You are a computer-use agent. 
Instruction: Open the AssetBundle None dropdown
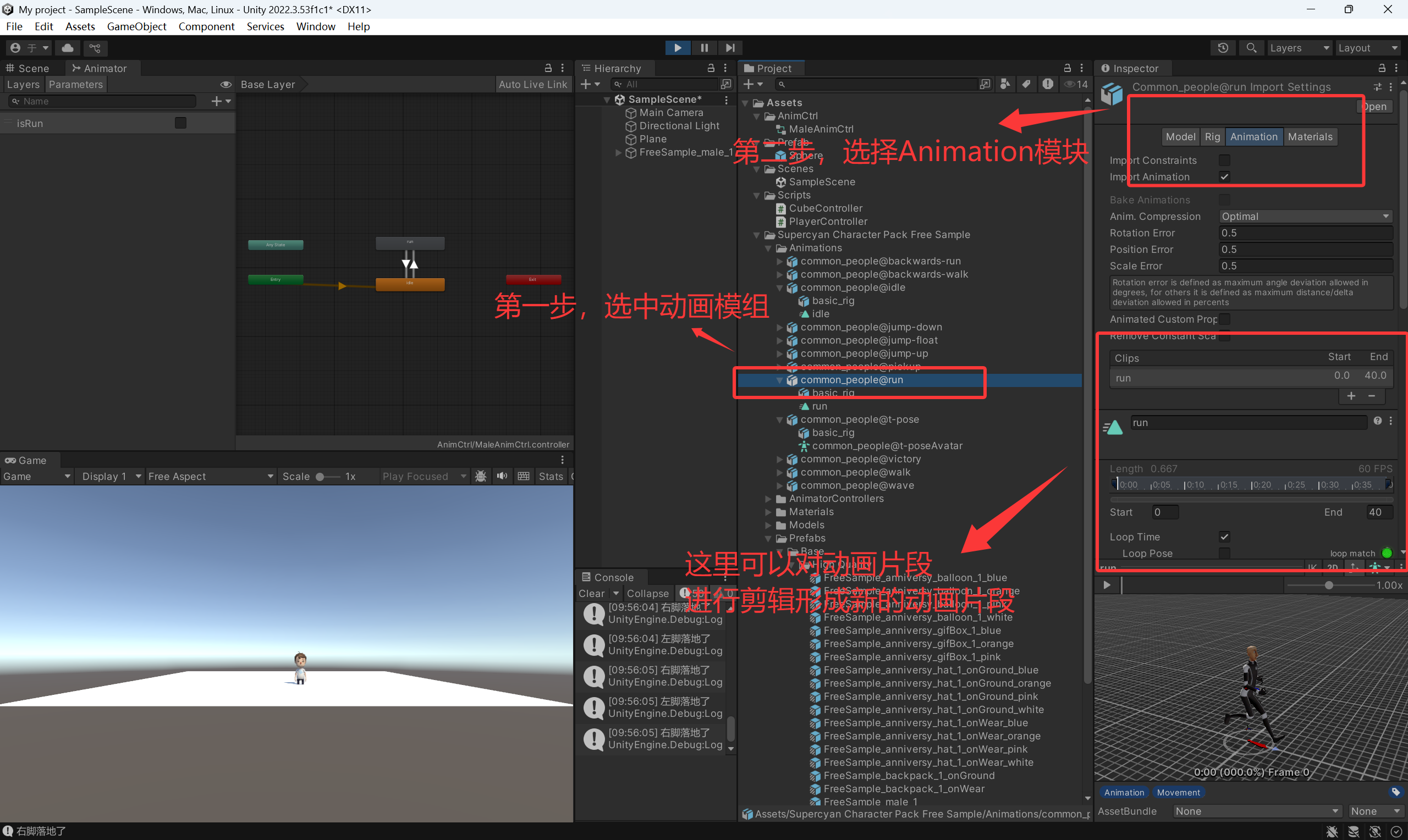(1257, 811)
